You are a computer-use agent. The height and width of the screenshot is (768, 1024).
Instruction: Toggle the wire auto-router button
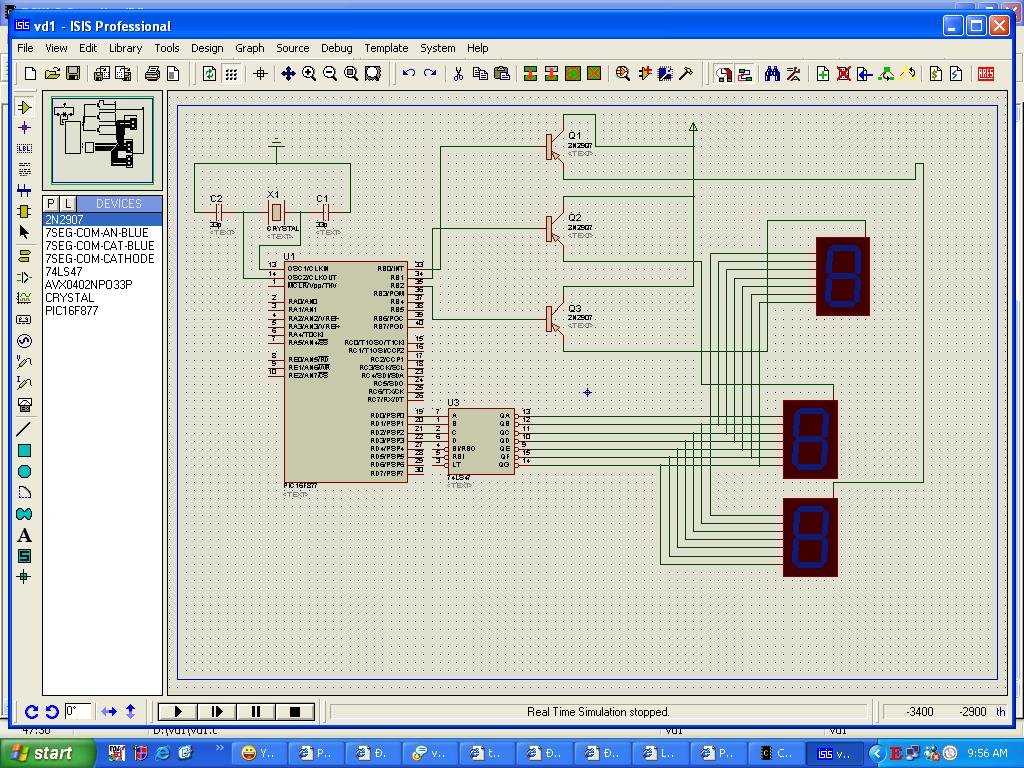tap(745, 74)
